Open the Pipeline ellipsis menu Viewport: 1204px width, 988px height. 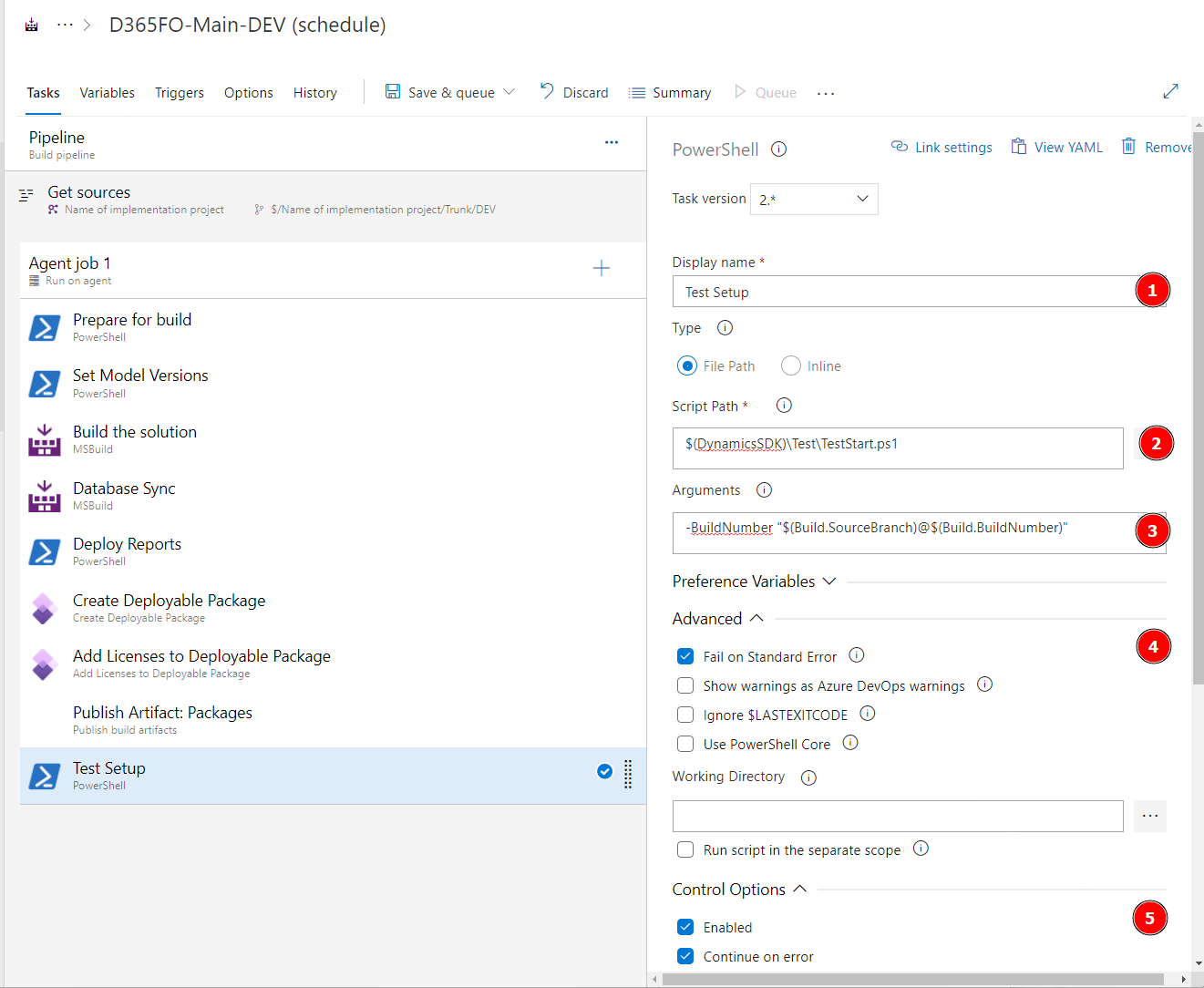pos(612,142)
